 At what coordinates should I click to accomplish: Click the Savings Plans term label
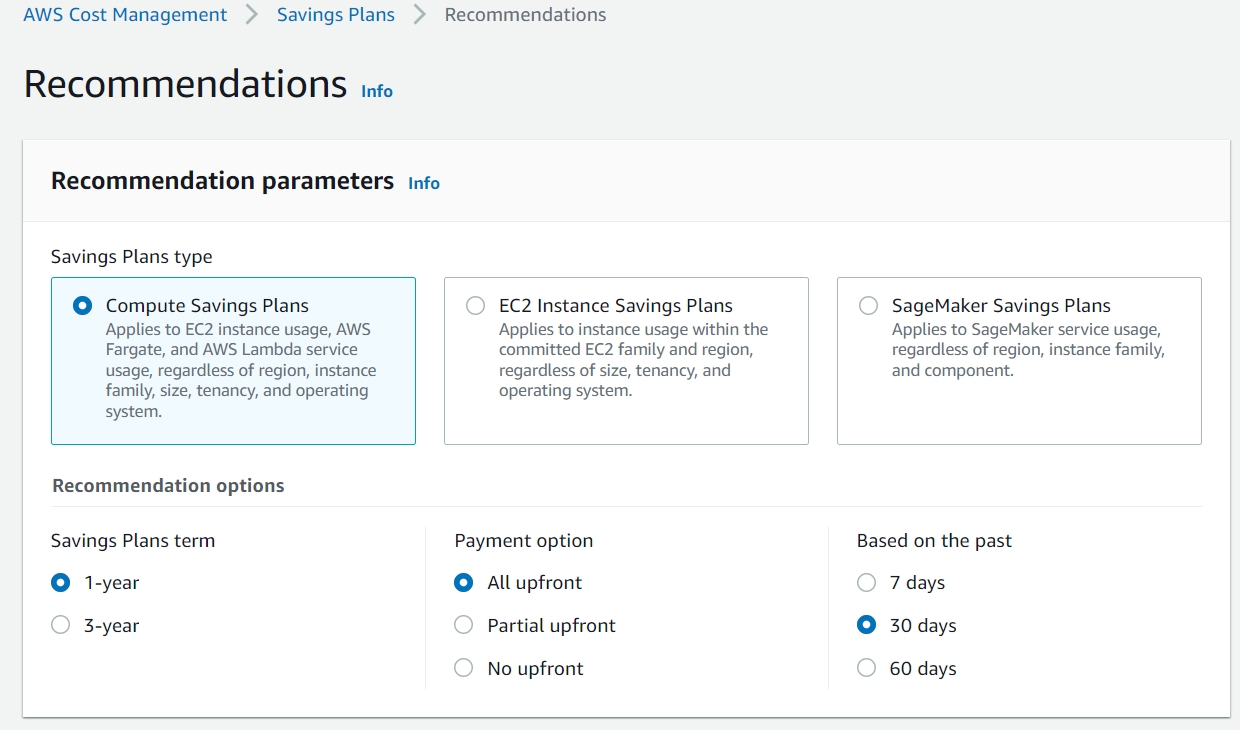pyautogui.click(x=133, y=541)
